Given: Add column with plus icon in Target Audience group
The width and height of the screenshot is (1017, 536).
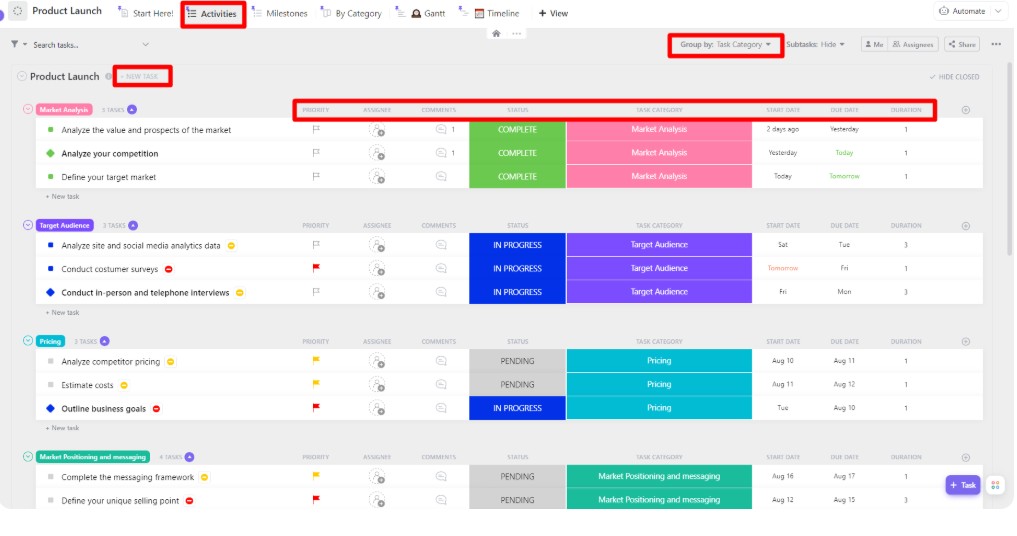Looking at the screenshot, I should (x=966, y=226).
